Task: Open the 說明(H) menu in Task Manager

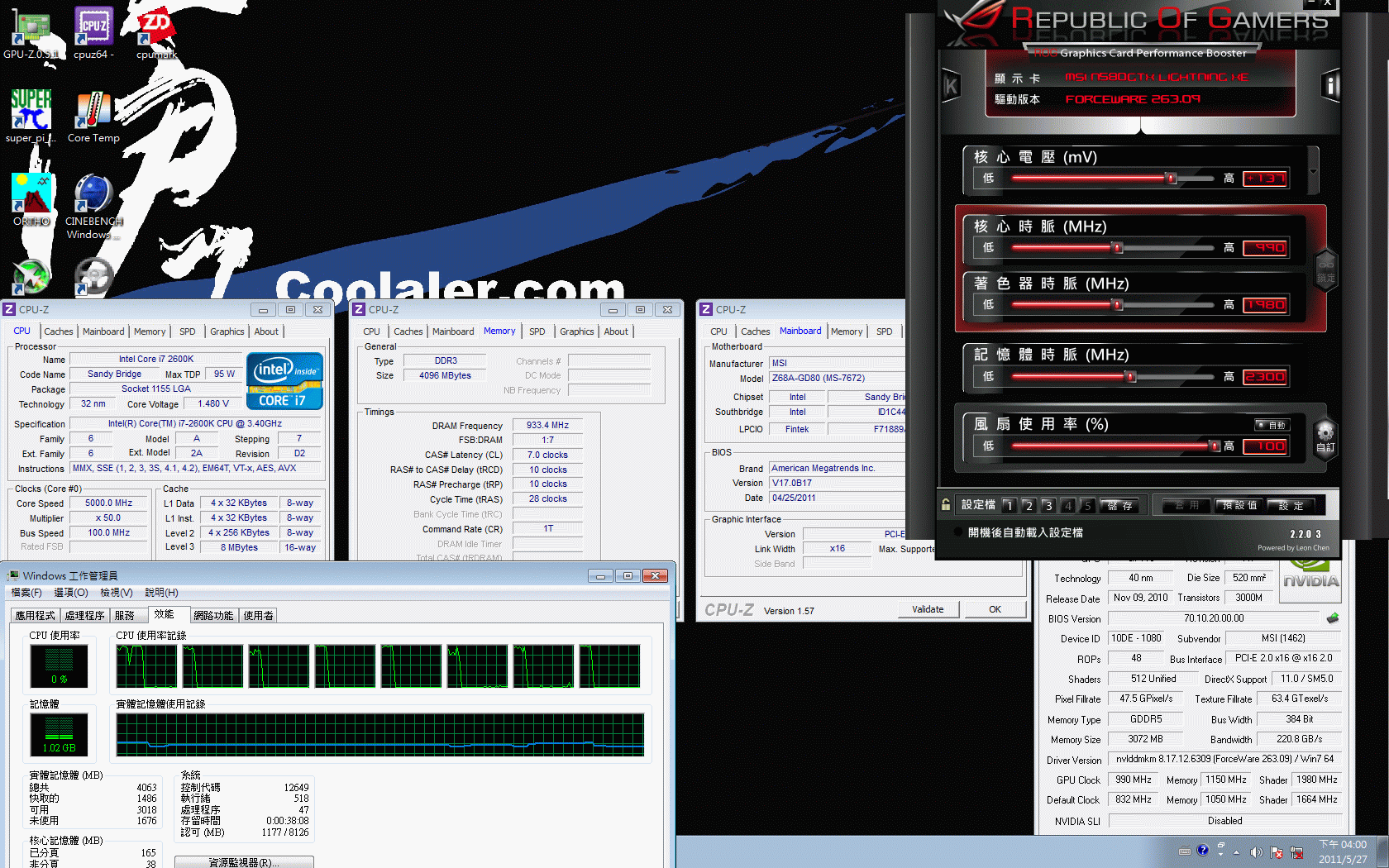Action: click(x=161, y=593)
